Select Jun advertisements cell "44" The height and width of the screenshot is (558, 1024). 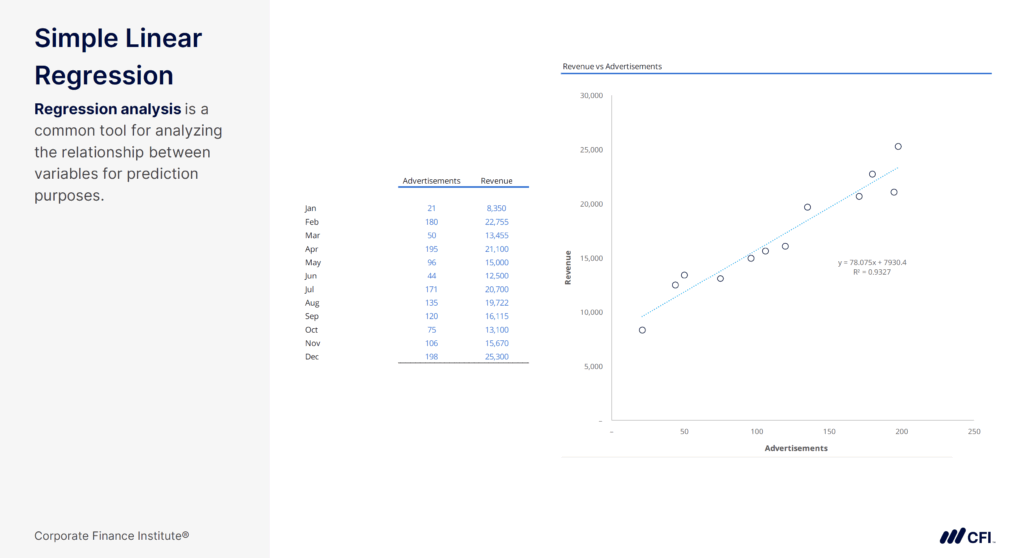[431, 276]
